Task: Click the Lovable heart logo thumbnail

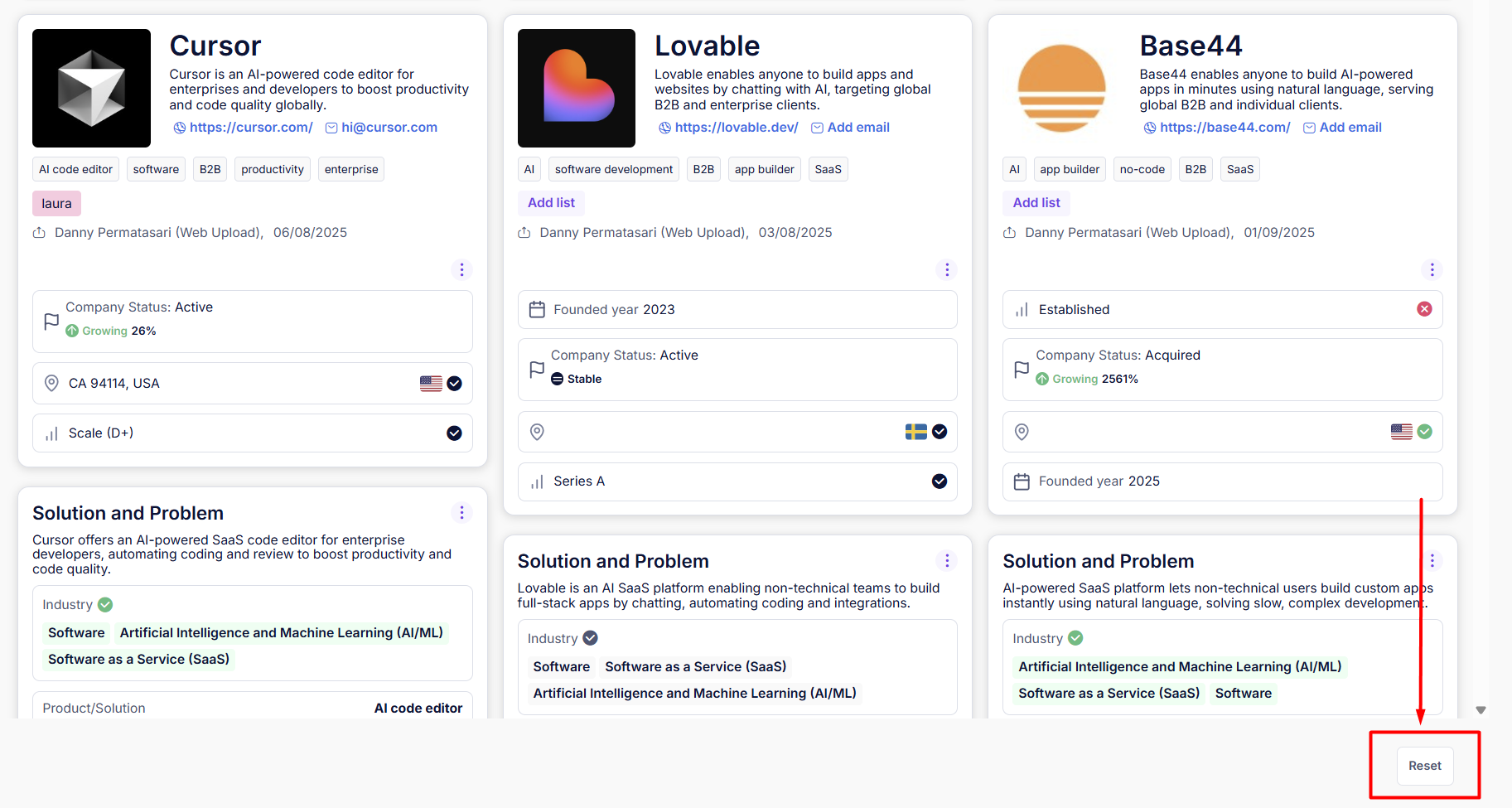Action: point(577,88)
